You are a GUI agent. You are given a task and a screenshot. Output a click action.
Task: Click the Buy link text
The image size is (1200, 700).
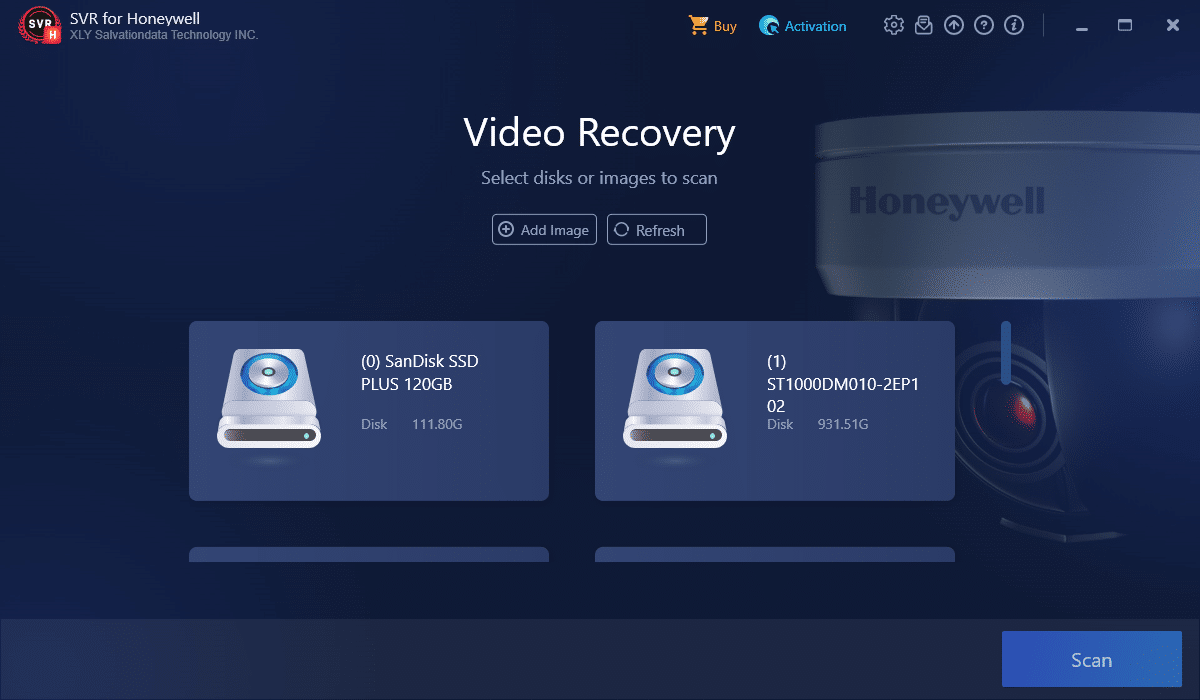point(725,27)
